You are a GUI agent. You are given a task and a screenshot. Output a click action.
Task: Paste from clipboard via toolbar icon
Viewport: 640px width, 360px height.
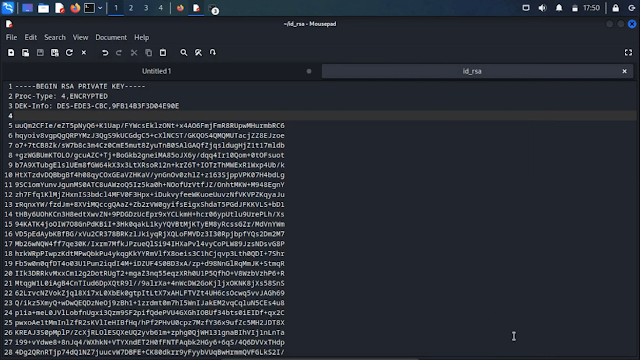pyautogui.click(x=163, y=53)
